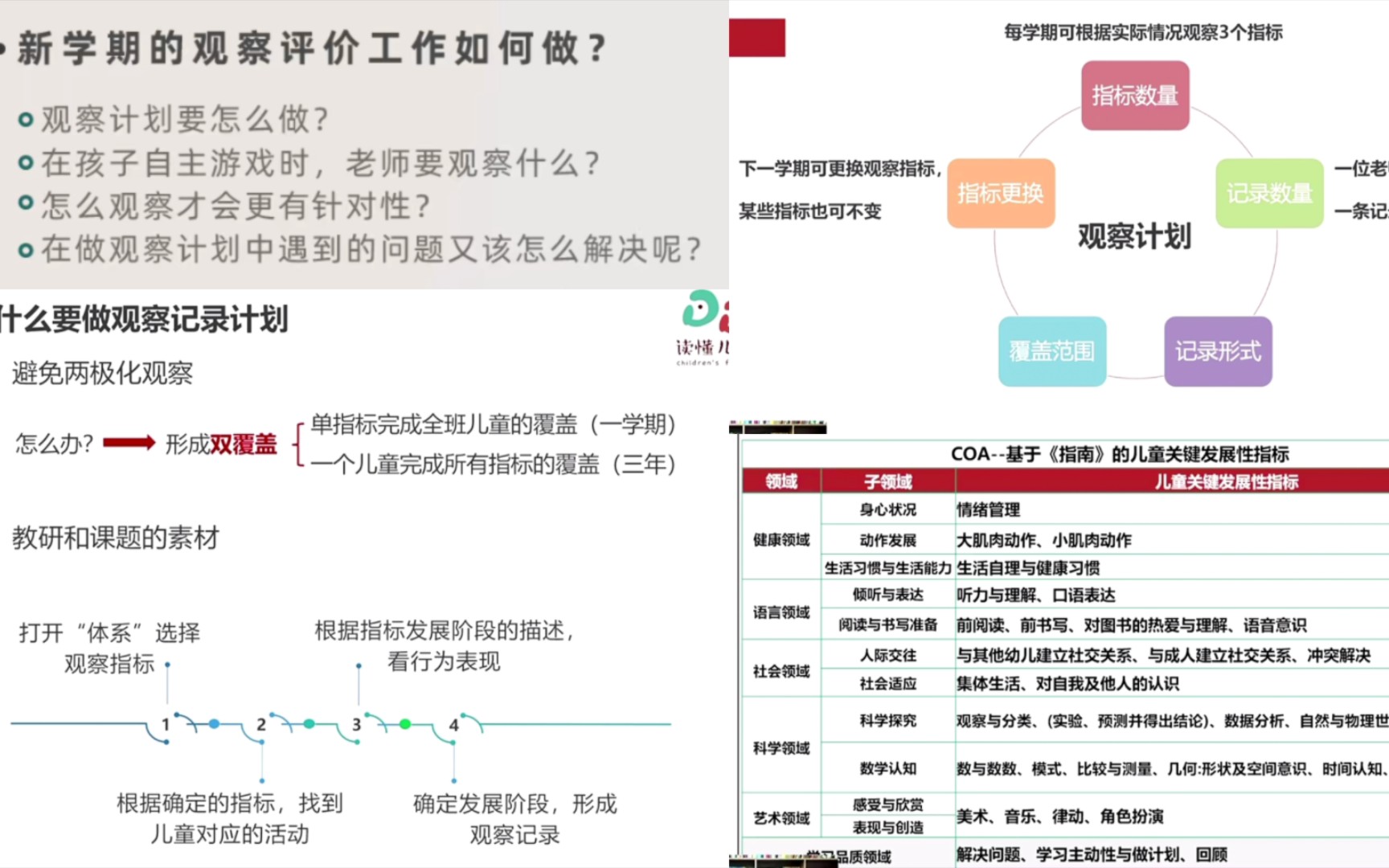Select the line 单指标完成全班儿童的覆盖(一学期)
This screenshot has width=1389, height=868.
(493, 424)
